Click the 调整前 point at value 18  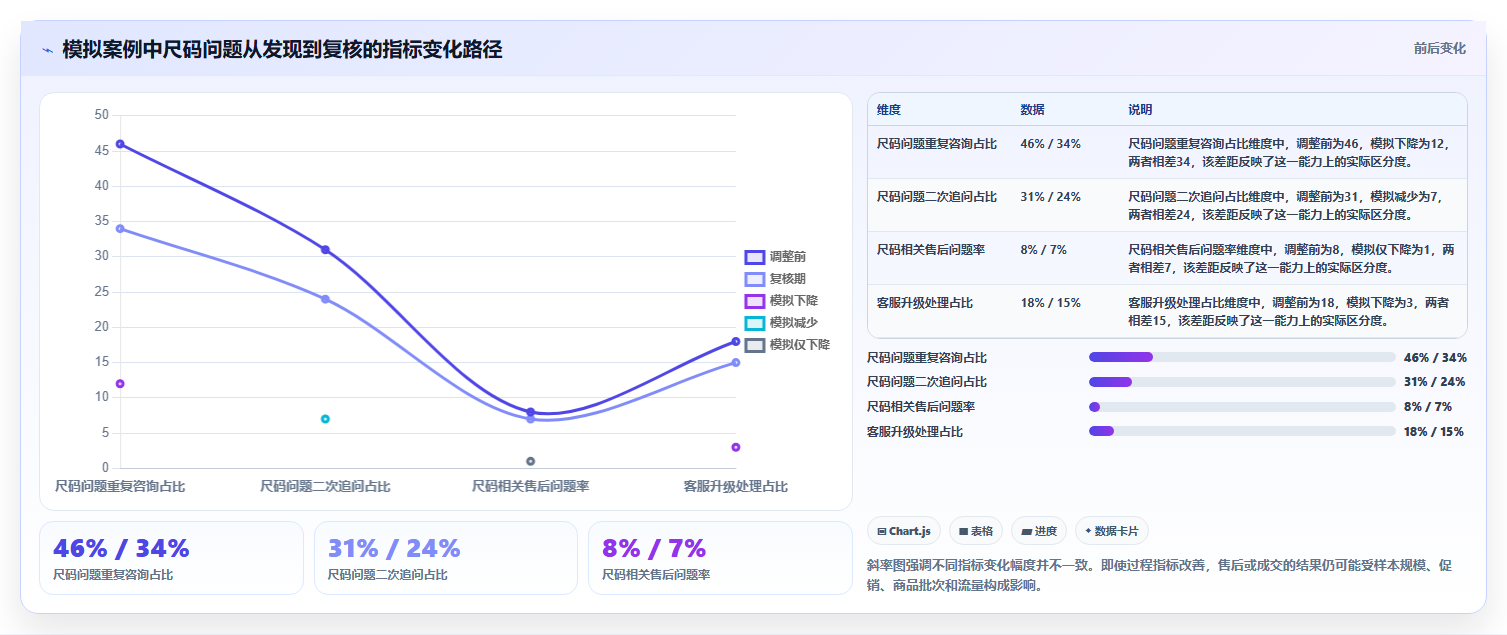[x=736, y=341]
